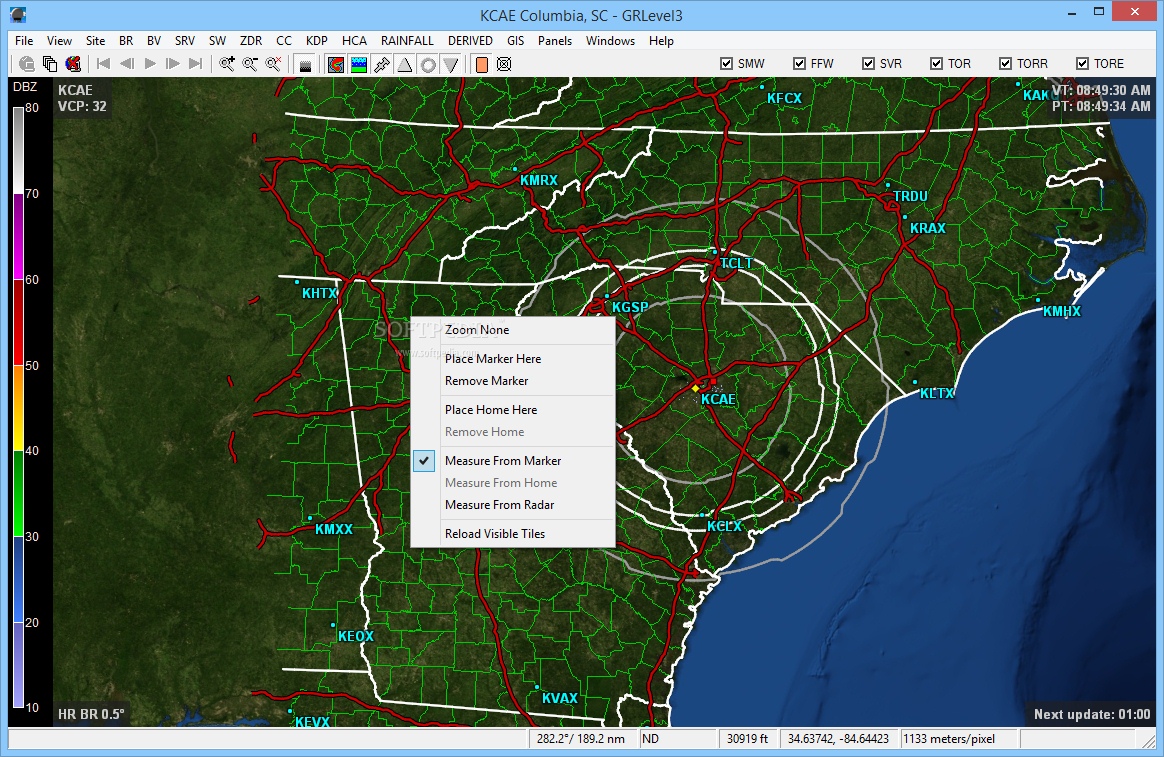Click the downward triangle toolbar icon

pyautogui.click(x=451, y=64)
